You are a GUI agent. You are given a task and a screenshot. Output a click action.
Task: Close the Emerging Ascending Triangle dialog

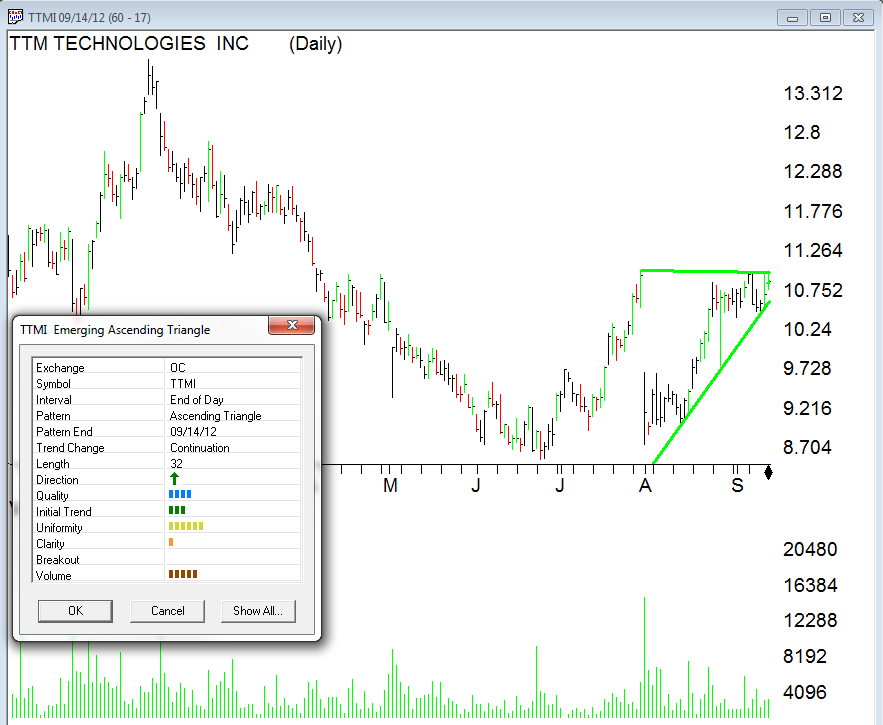[292, 325]
